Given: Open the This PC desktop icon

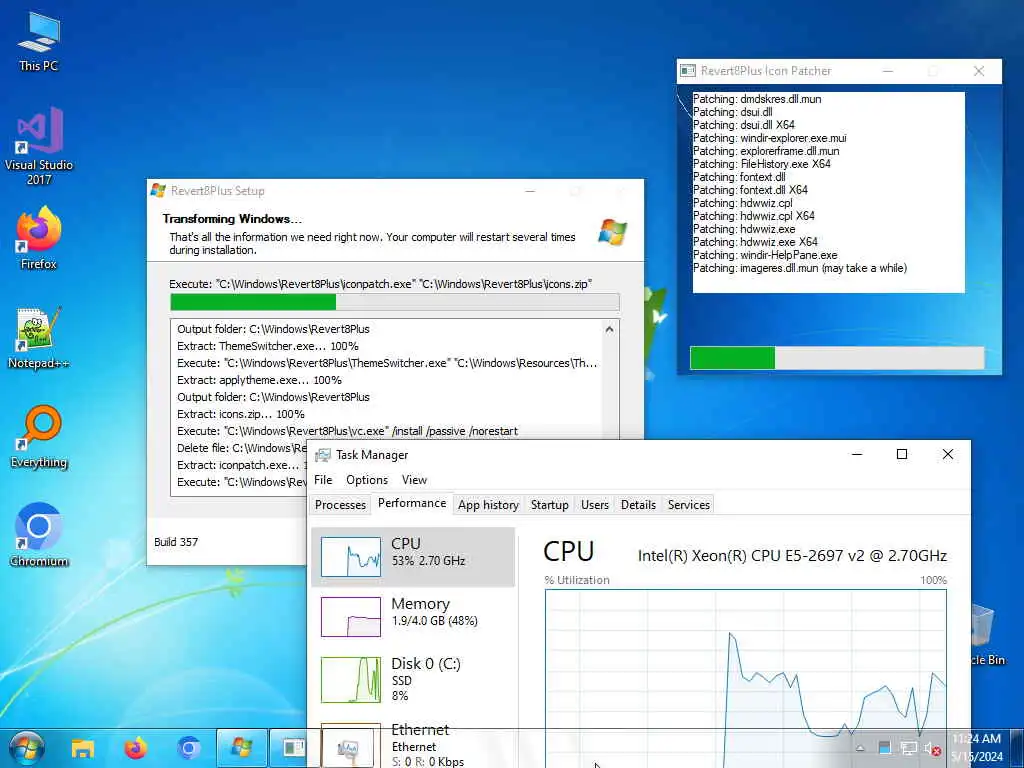Looking at the screenshot, I should [39, 42].
